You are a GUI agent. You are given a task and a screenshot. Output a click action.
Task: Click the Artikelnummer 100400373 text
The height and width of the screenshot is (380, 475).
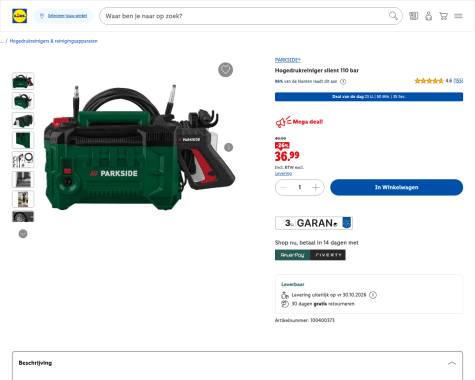[x=305, y=320]
